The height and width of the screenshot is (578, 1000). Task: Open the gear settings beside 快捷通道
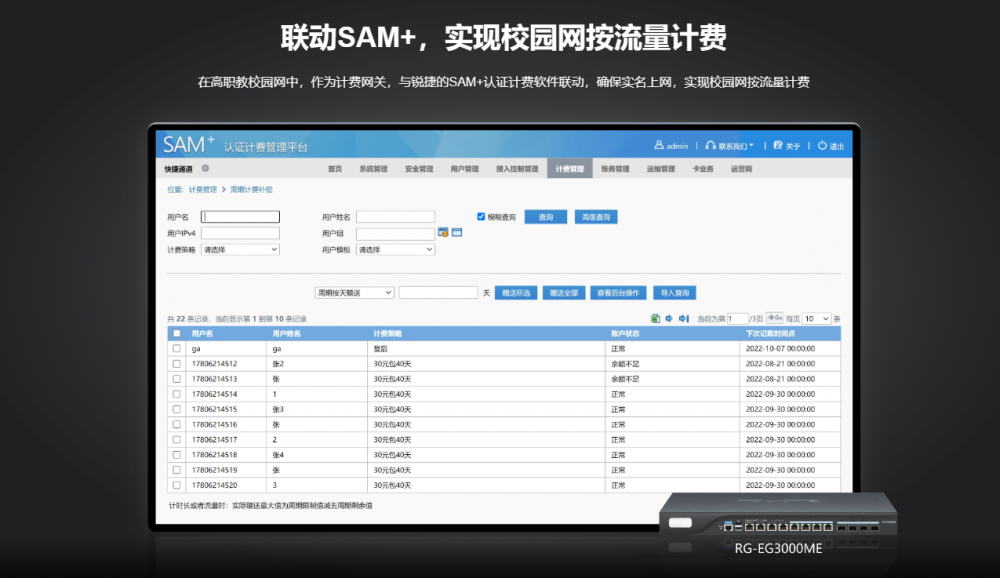coord(205,168)
